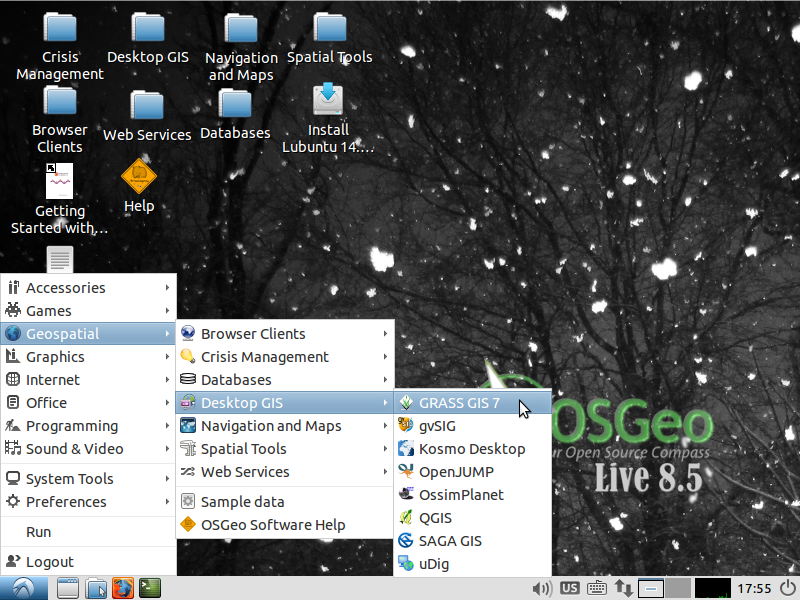Launch OssimPlanet from the submenu
800x600 pixels.
pos(472,495)
